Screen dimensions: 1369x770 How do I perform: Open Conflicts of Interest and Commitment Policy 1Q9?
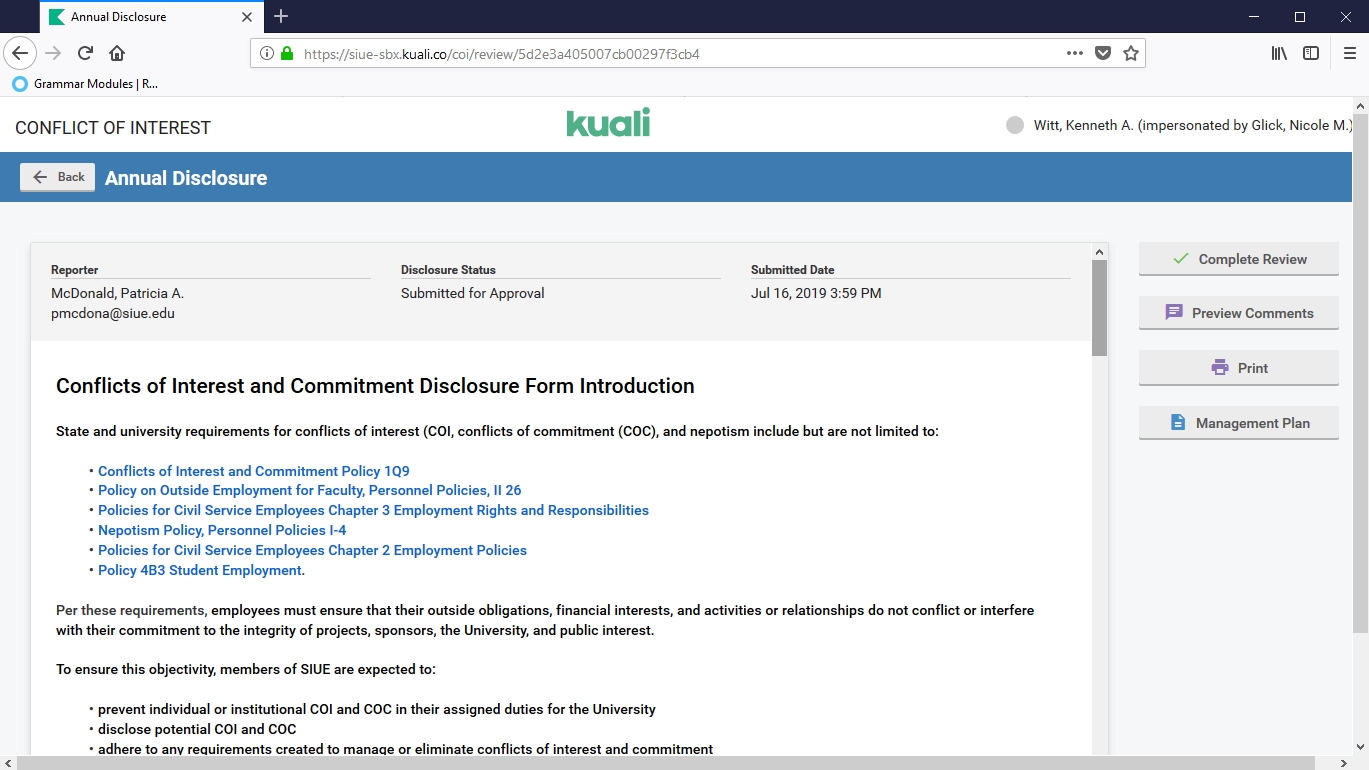click(x=253, y=471)
